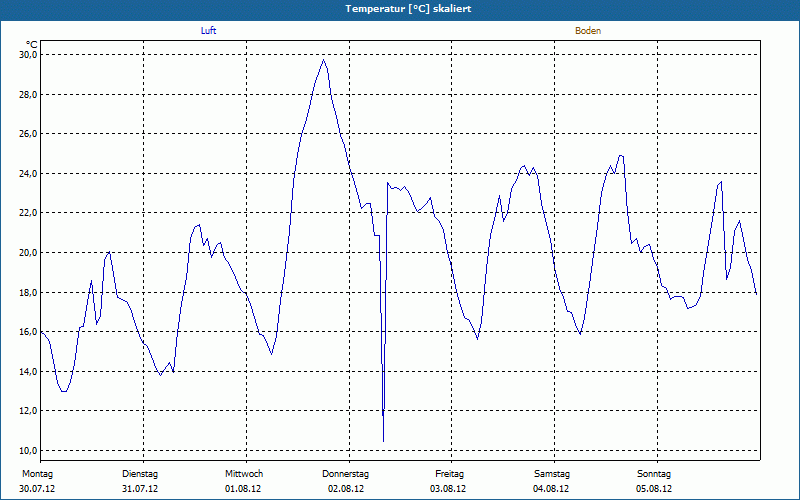Click the 'Temperatur [°C] skaliert' title
Viewport: 800px width, 500px height.
[x=408, y=9]
